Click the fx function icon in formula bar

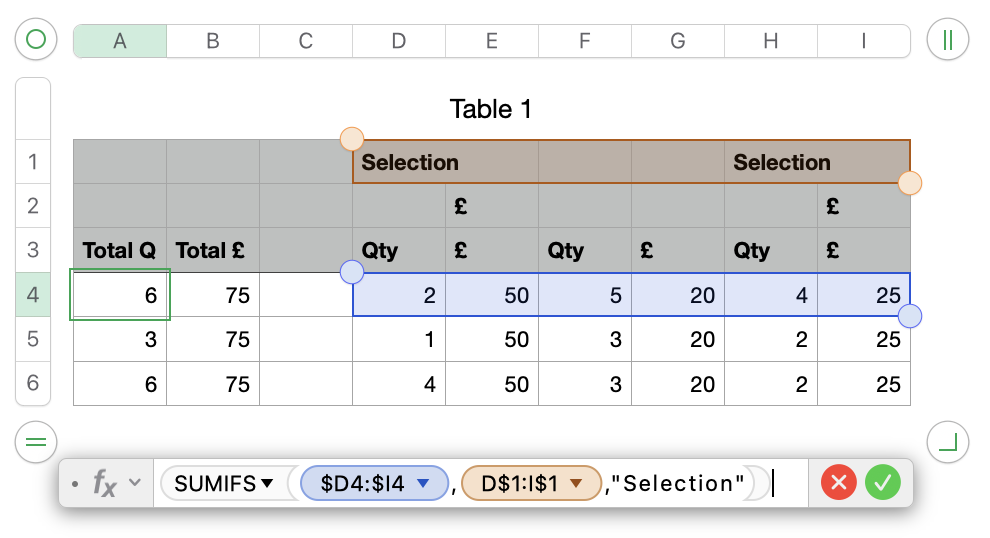(105, 484)
